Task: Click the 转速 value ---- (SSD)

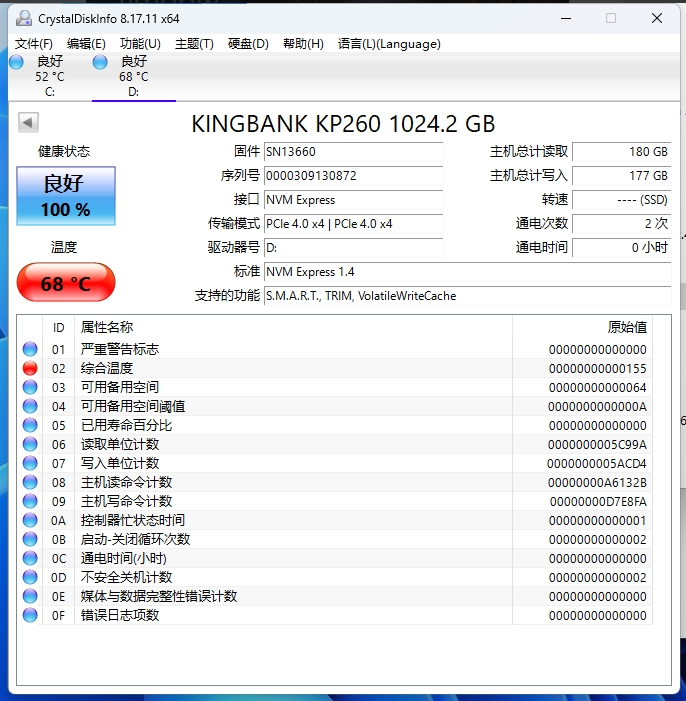Action: [622, 200]
